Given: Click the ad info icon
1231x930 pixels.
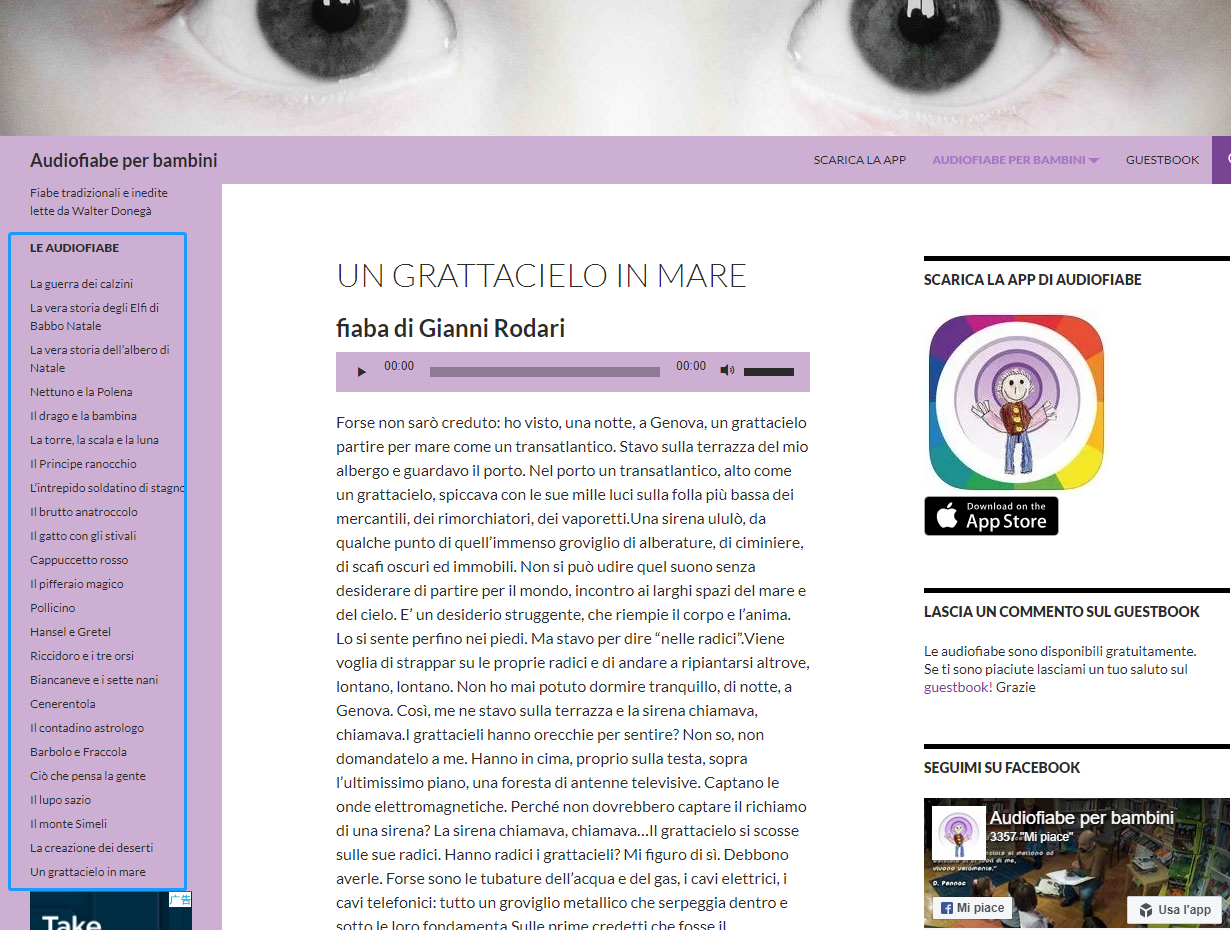Looking at the screenshot, I should click(x=180, y=899).
